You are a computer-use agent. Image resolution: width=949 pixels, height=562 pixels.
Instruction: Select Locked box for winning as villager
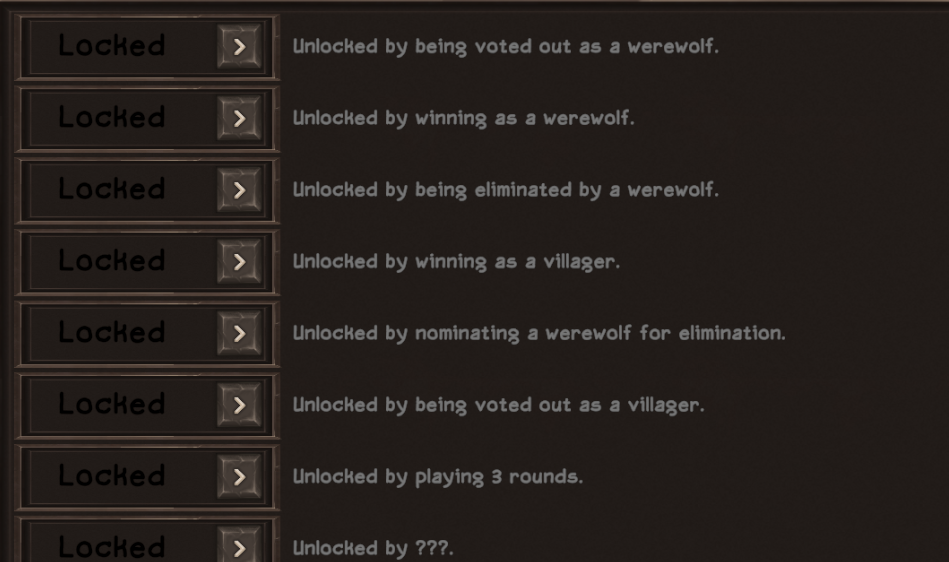tap(147, 262)
